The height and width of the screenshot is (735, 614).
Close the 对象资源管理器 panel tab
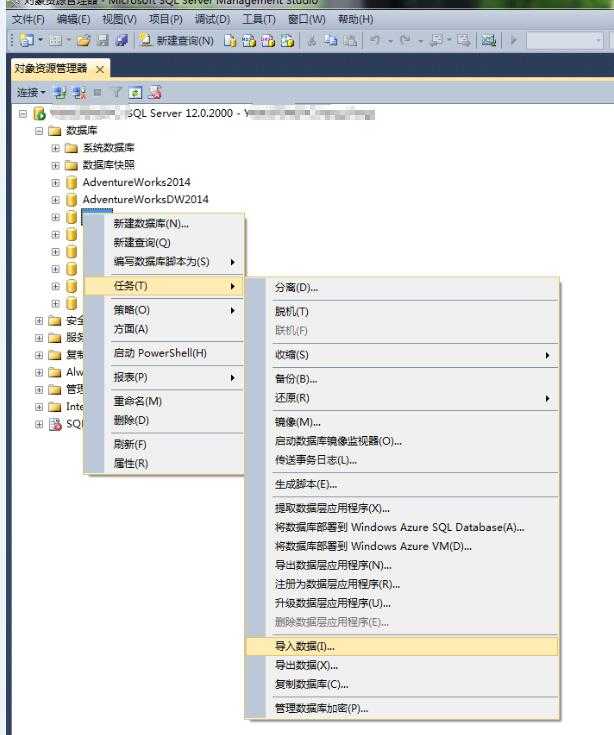click(x=100, y=69)
